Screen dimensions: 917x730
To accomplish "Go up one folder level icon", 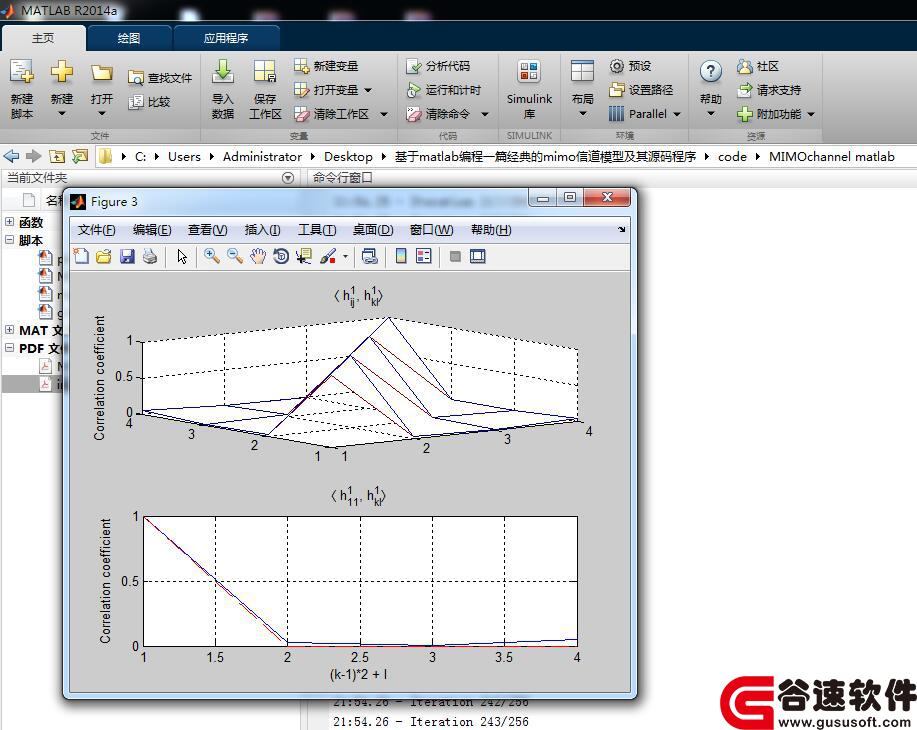I will (57, 156).
